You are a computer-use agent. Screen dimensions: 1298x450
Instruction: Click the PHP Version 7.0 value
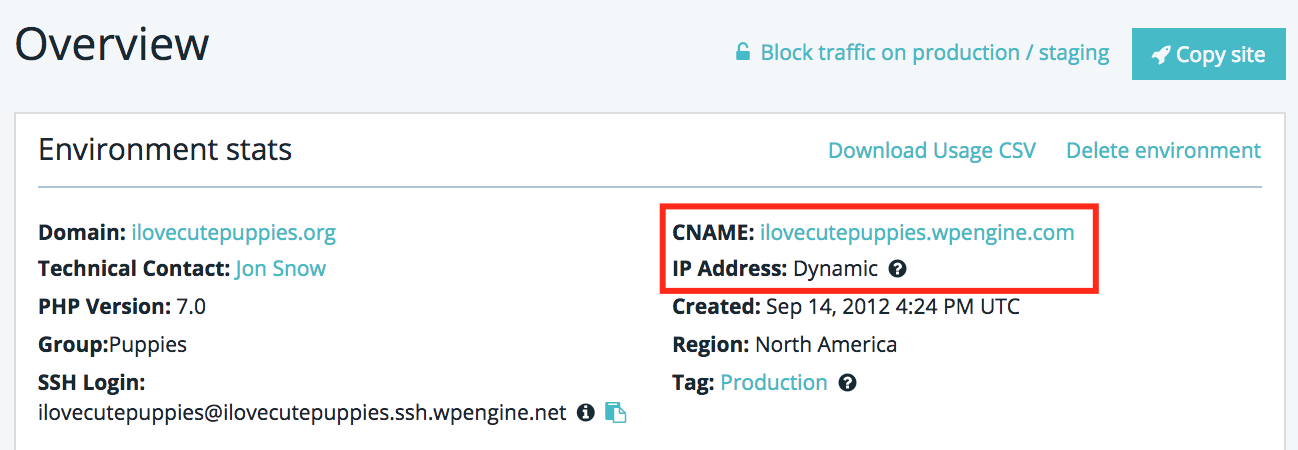pyautogui.click(x=190, y=306)
